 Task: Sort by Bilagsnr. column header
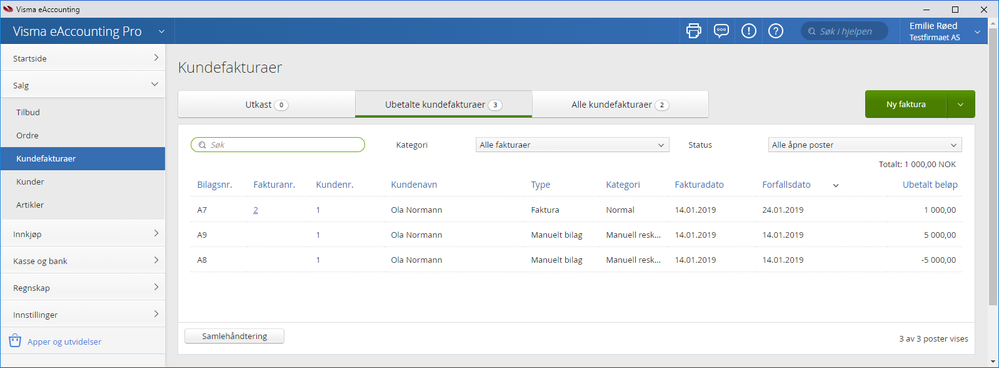click(x=215, y=185)
